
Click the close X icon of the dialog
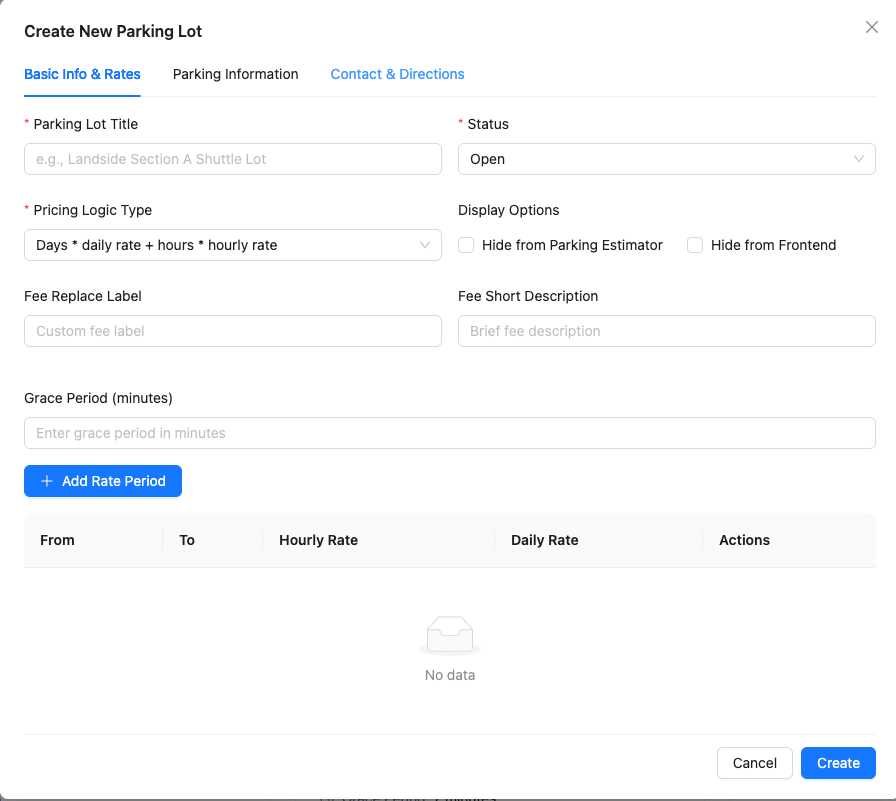pos(871,27)
